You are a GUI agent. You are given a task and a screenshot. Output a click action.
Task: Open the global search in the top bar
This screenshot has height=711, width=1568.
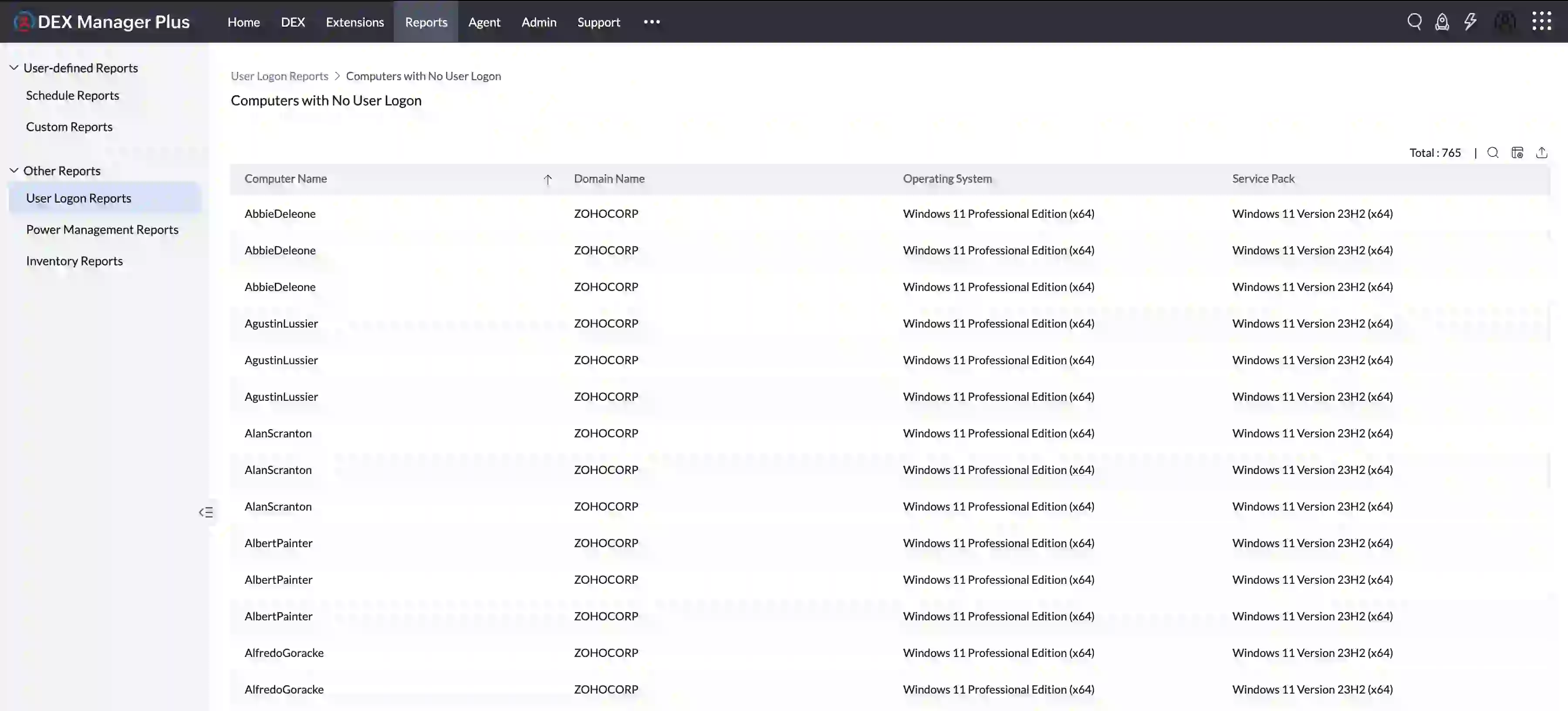pyautogui.click(x=1414, y=22)
